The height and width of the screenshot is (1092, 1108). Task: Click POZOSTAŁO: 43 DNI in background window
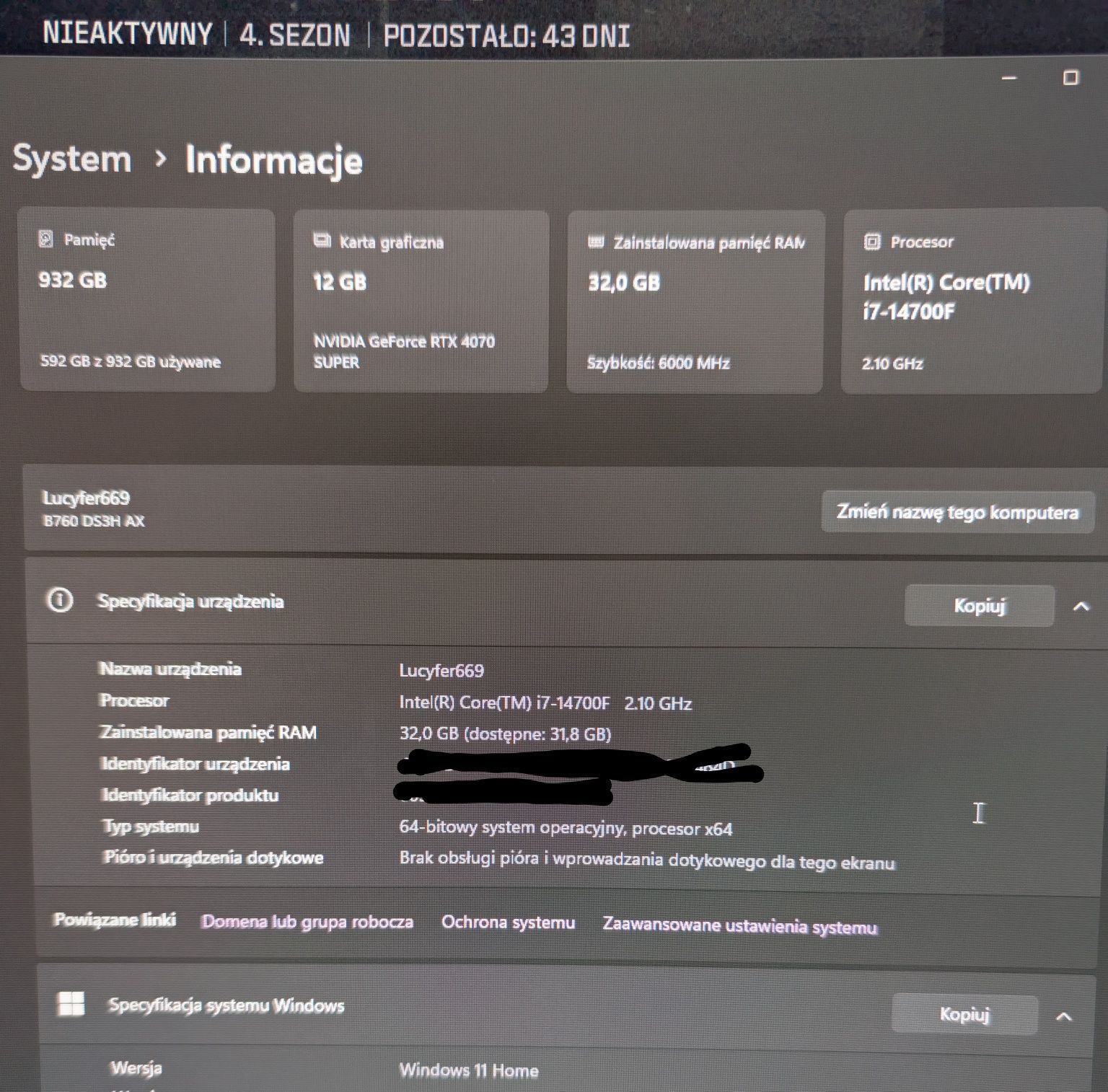click(x=506, y=35)
